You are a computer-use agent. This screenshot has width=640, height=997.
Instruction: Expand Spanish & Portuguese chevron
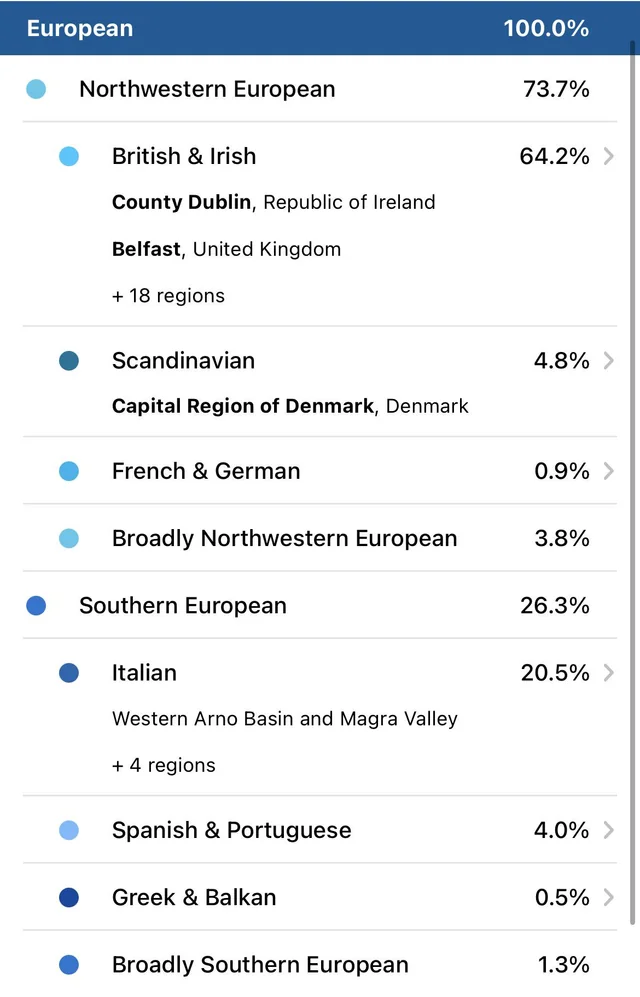[609, 830]
